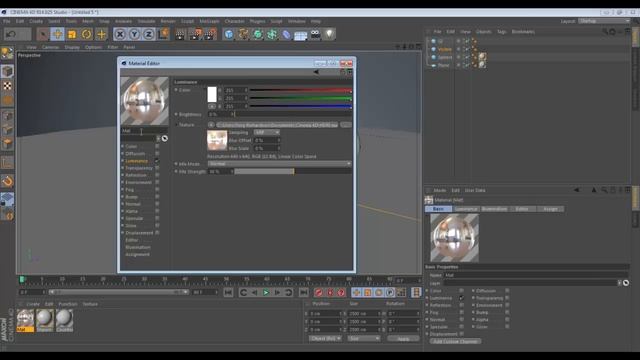The height and width of the screenshot is (360, 640).
Task: Click the Apply button in coordinates panel
Action: (403, 339)
